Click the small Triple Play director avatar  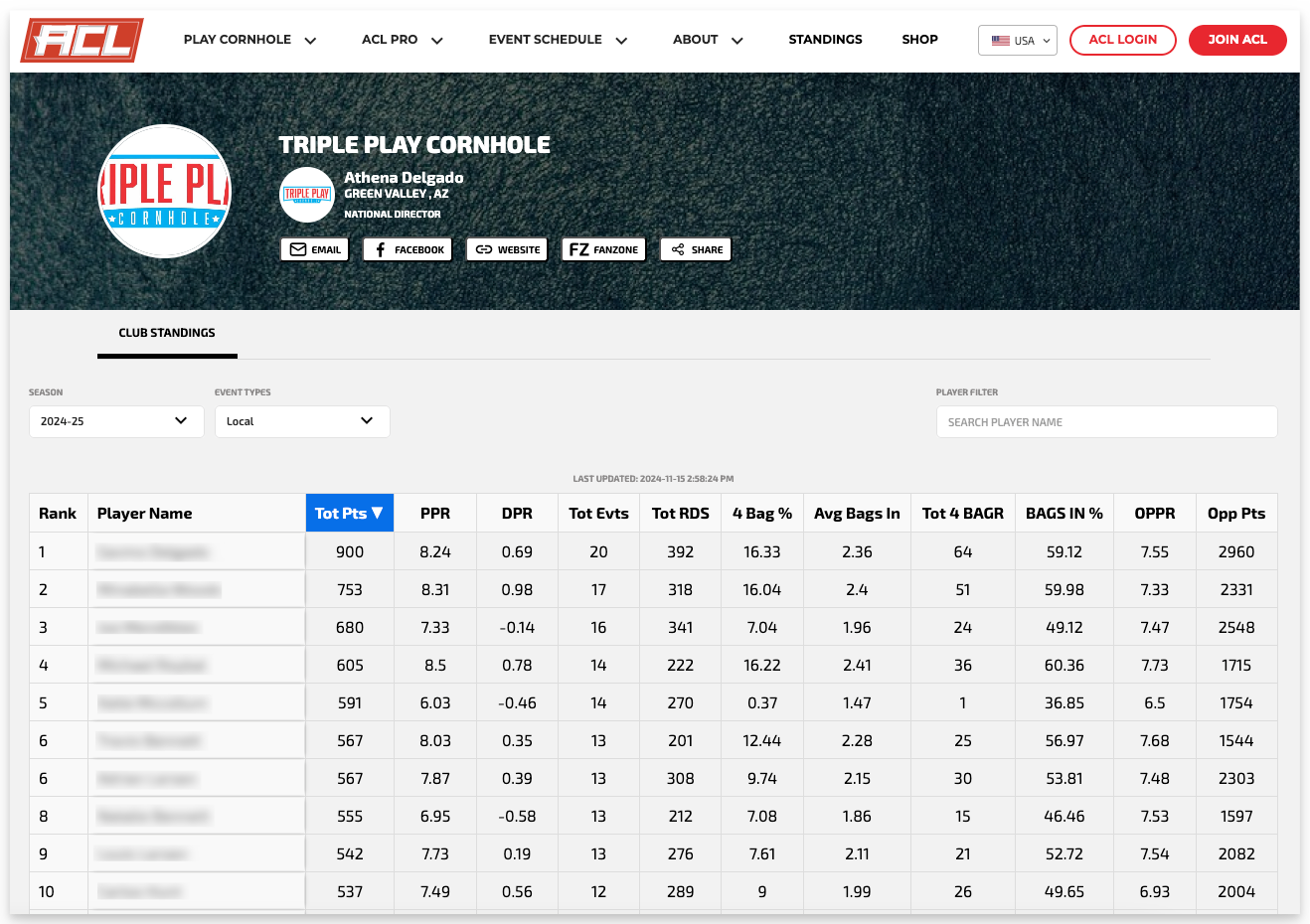tap(307, 195)
